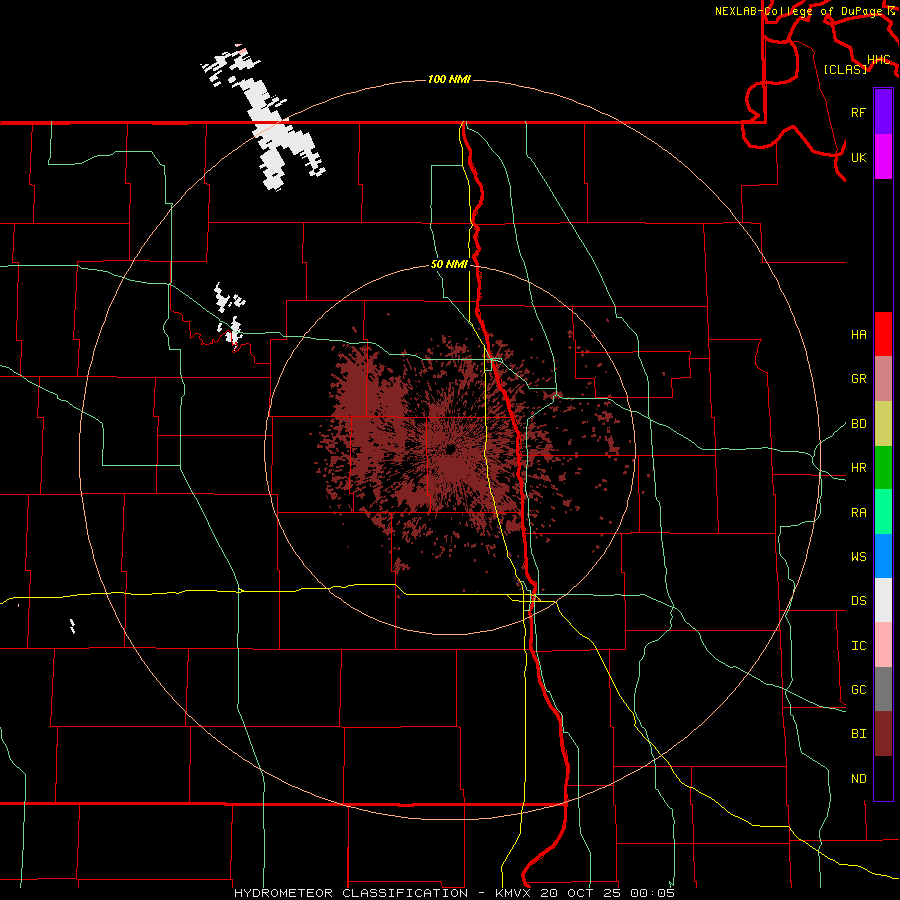The image size is (900, 900).
Task: Click the NEXLAB-College of DuPage credit text
Action: (x=798, y=11)
